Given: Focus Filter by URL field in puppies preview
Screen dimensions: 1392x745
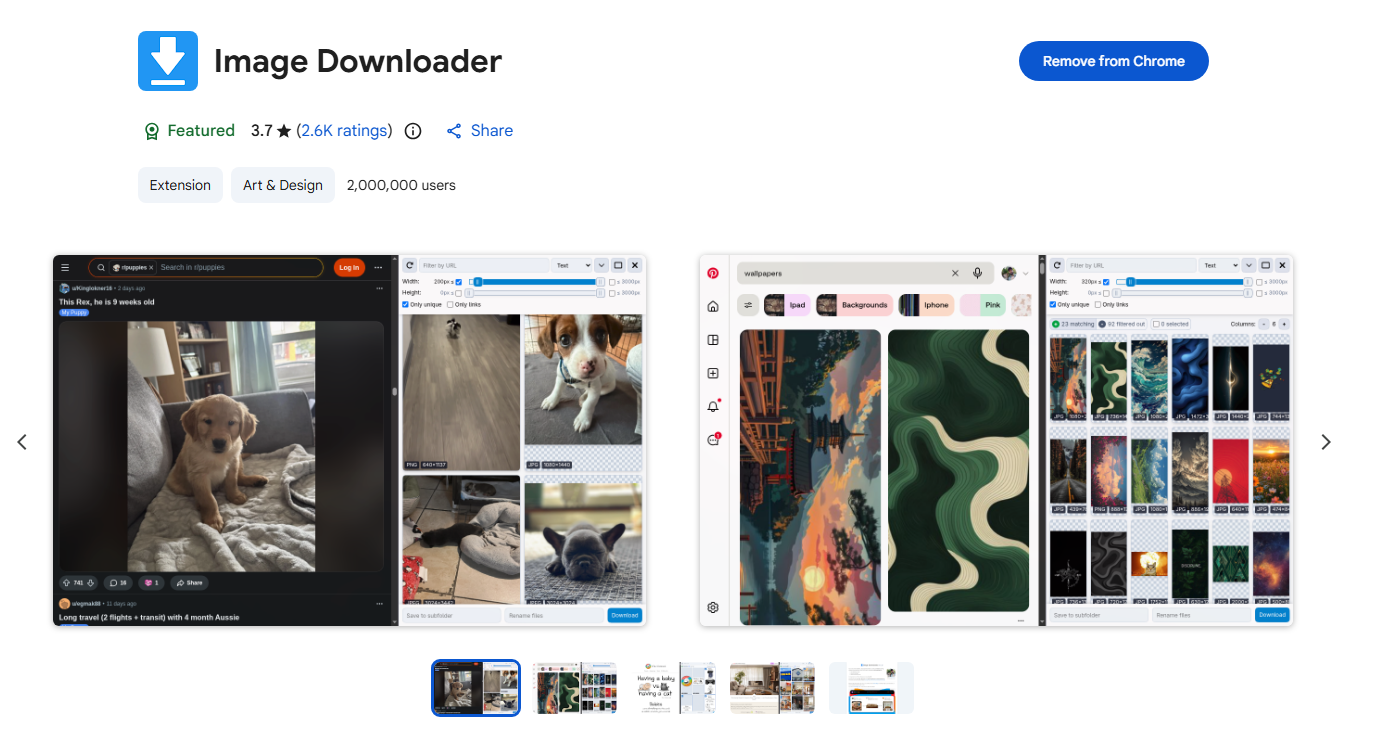Looking at the screenshot, I should (484, 265).
